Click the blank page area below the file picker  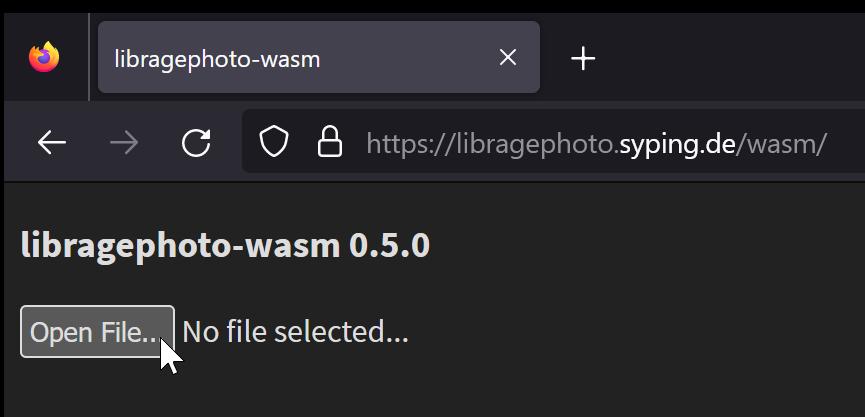click(430, 390)
